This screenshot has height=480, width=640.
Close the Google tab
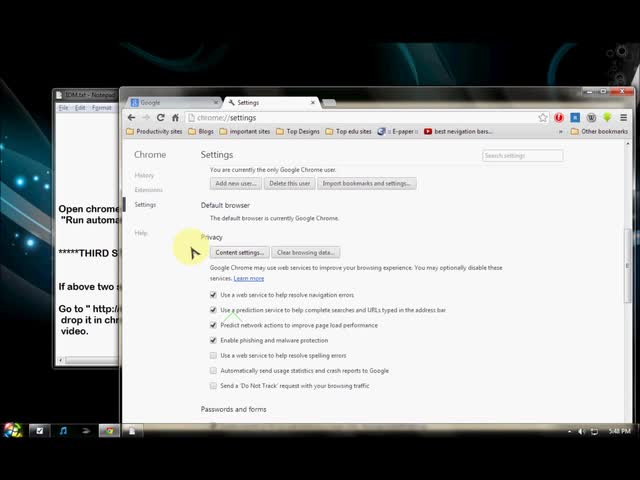[216, 102]
